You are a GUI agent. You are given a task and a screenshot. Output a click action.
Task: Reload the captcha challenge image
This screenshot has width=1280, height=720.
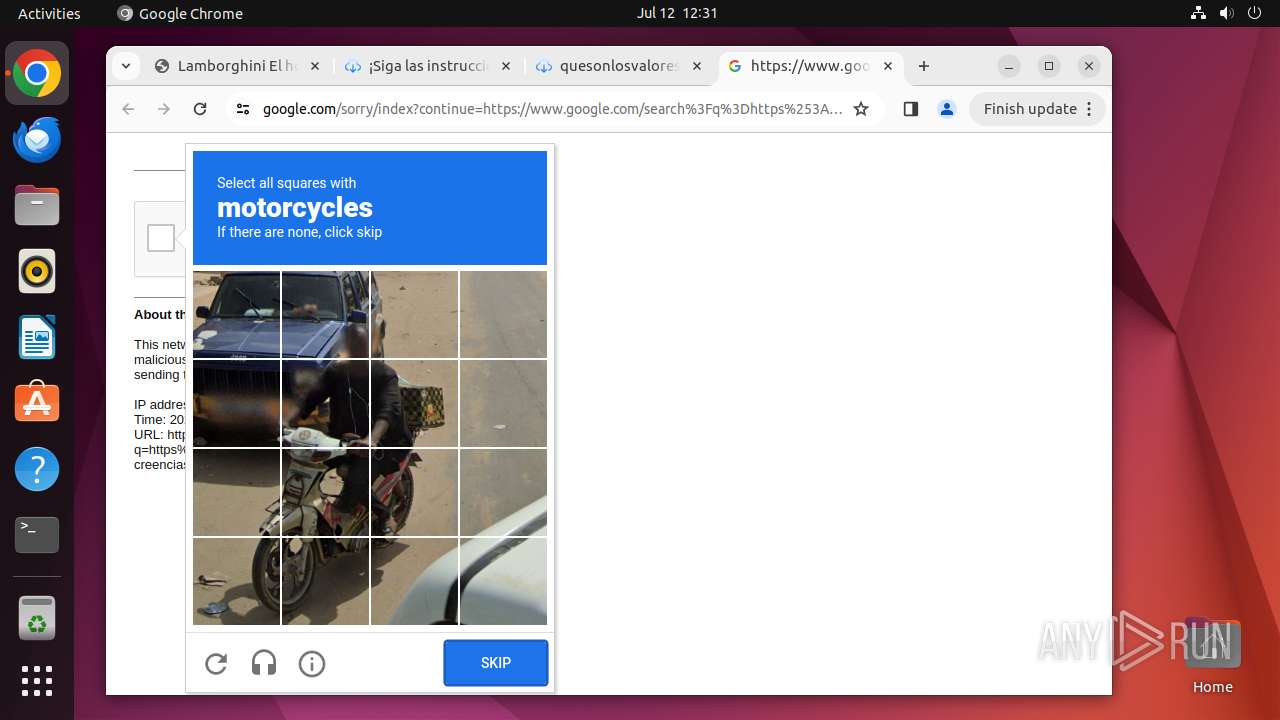[216, 664]
